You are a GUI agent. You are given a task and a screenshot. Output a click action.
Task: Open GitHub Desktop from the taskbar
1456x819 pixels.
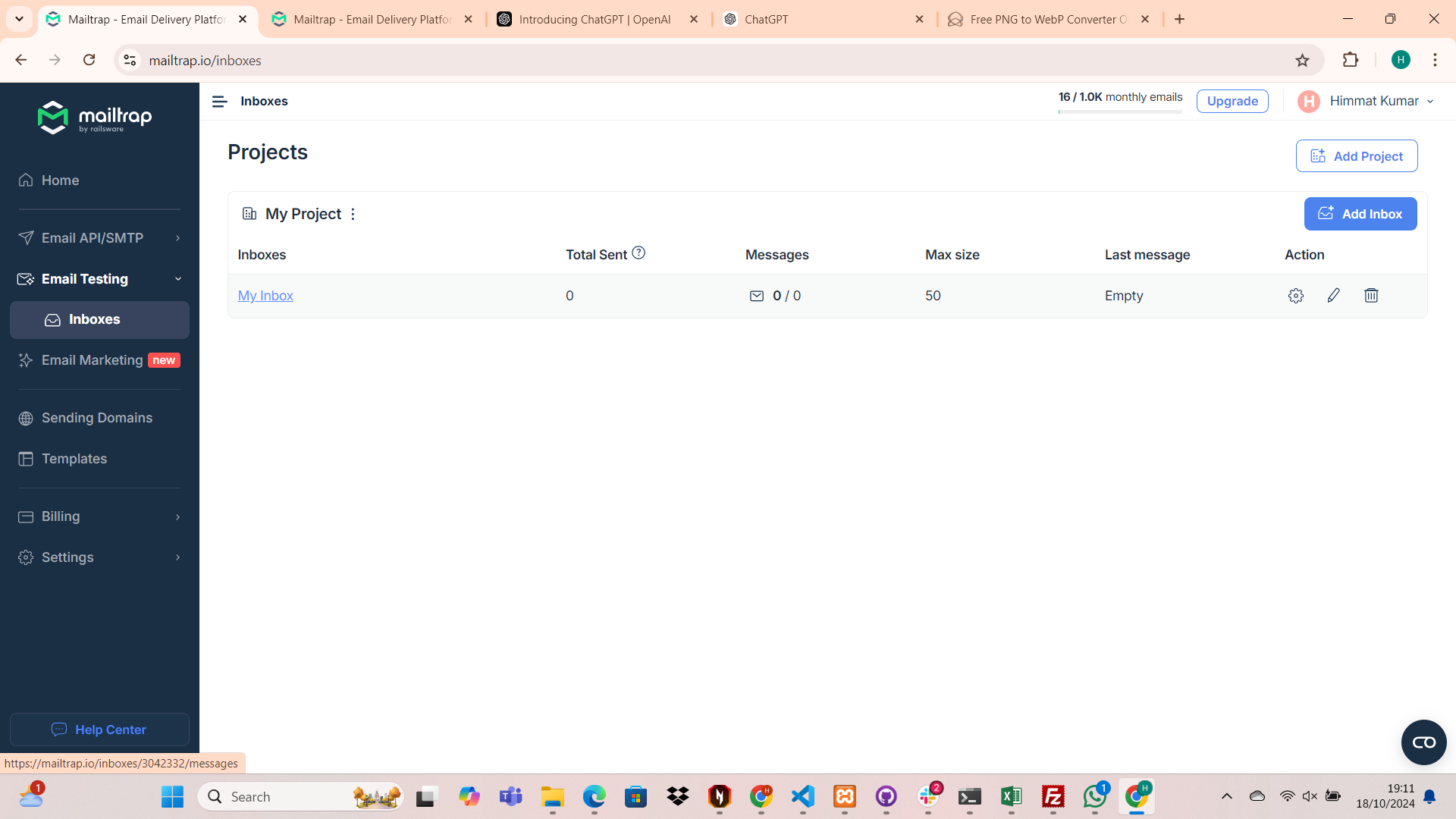click(886, 797)
